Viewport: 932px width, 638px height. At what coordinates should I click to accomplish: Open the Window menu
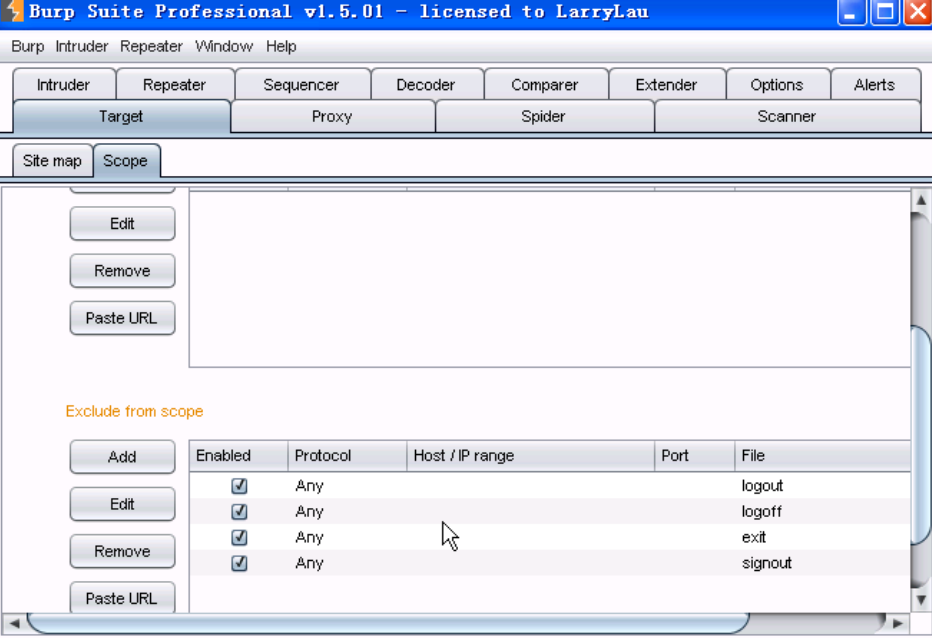pyautogui.click(x=223, y=46)
